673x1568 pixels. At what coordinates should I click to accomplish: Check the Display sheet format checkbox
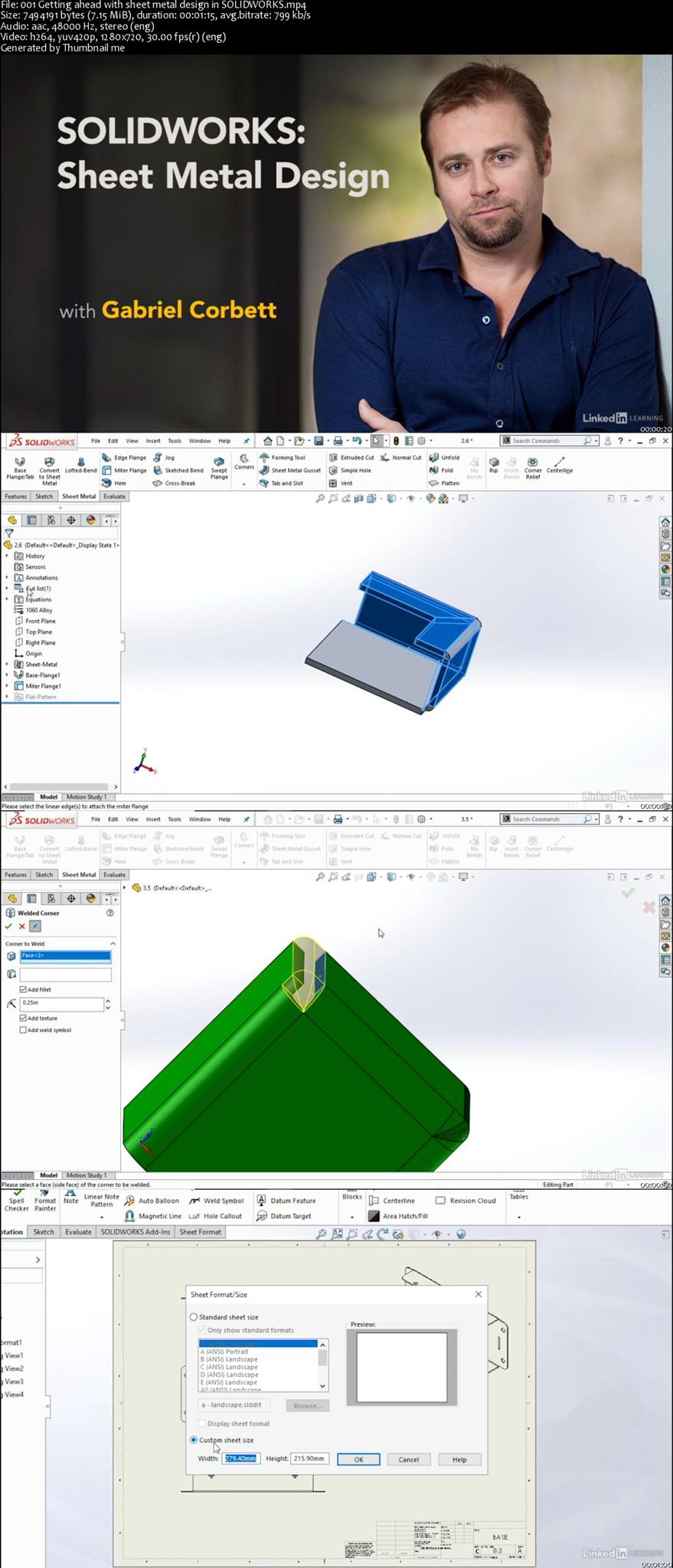(x=202, y=1423)
